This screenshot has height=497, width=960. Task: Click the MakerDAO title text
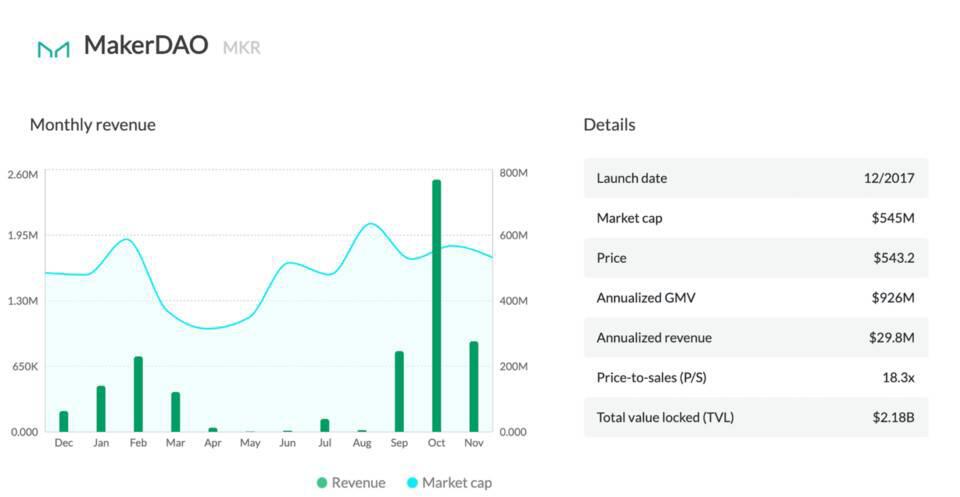146,45
